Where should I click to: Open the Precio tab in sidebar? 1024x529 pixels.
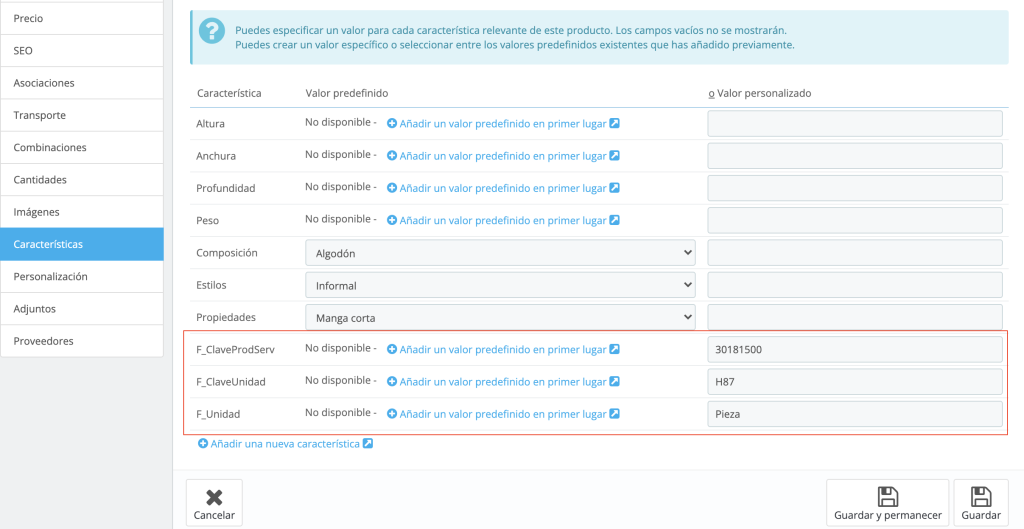point(82,18)
